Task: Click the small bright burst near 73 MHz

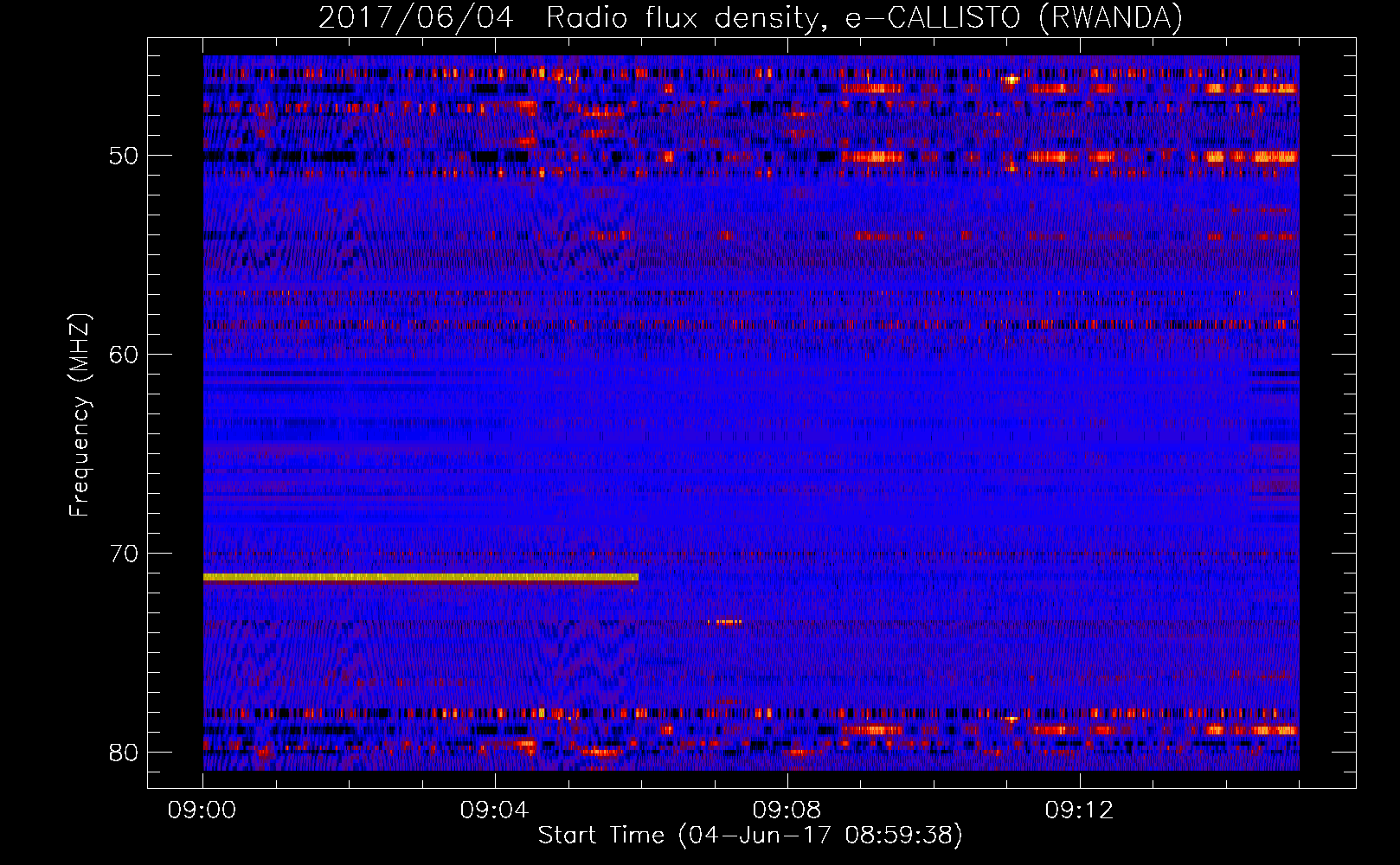Action: [x=725, y=622]
